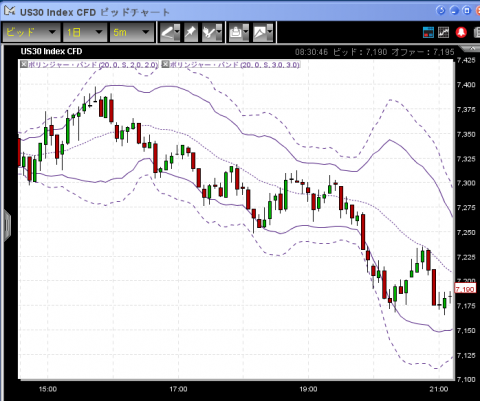The image size is (480, 401).
Task: Click the app logo in title bar
Action: [x=9, y=11]
